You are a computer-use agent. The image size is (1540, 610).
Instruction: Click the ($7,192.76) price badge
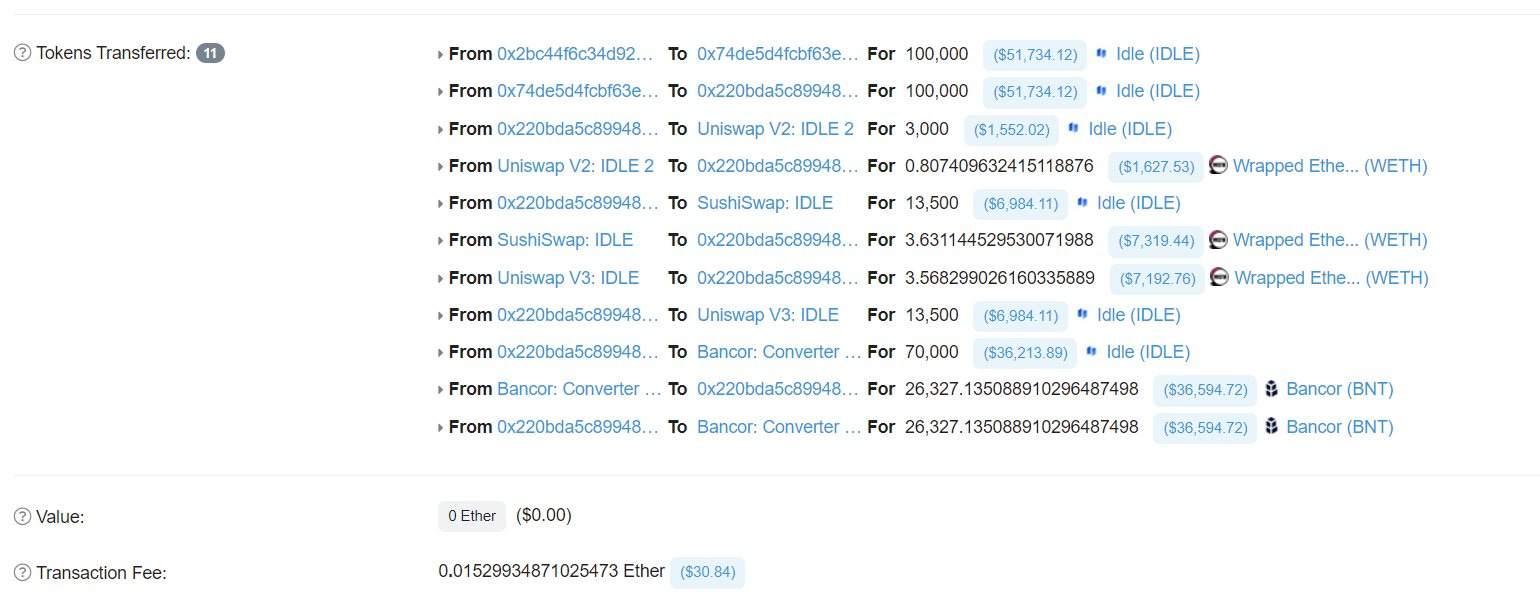click(x=1157, y=279)
